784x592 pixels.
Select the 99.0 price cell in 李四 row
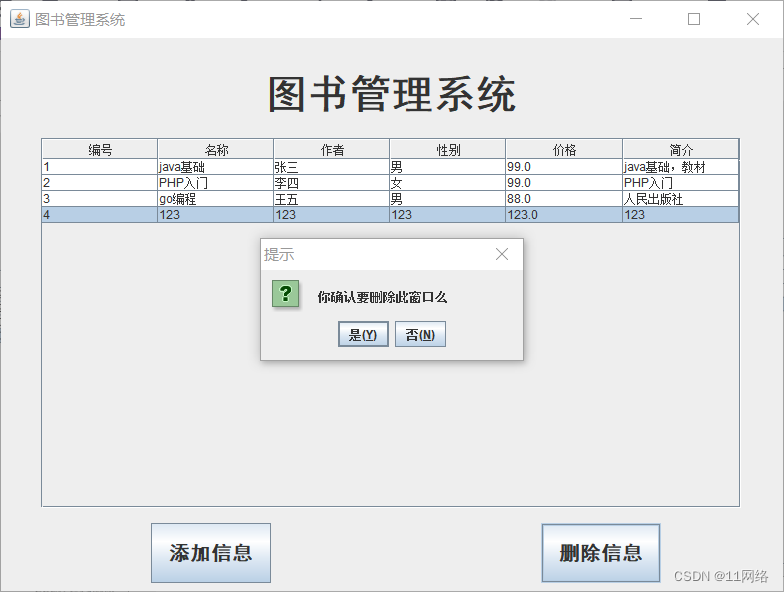click(x=564, y=182)
